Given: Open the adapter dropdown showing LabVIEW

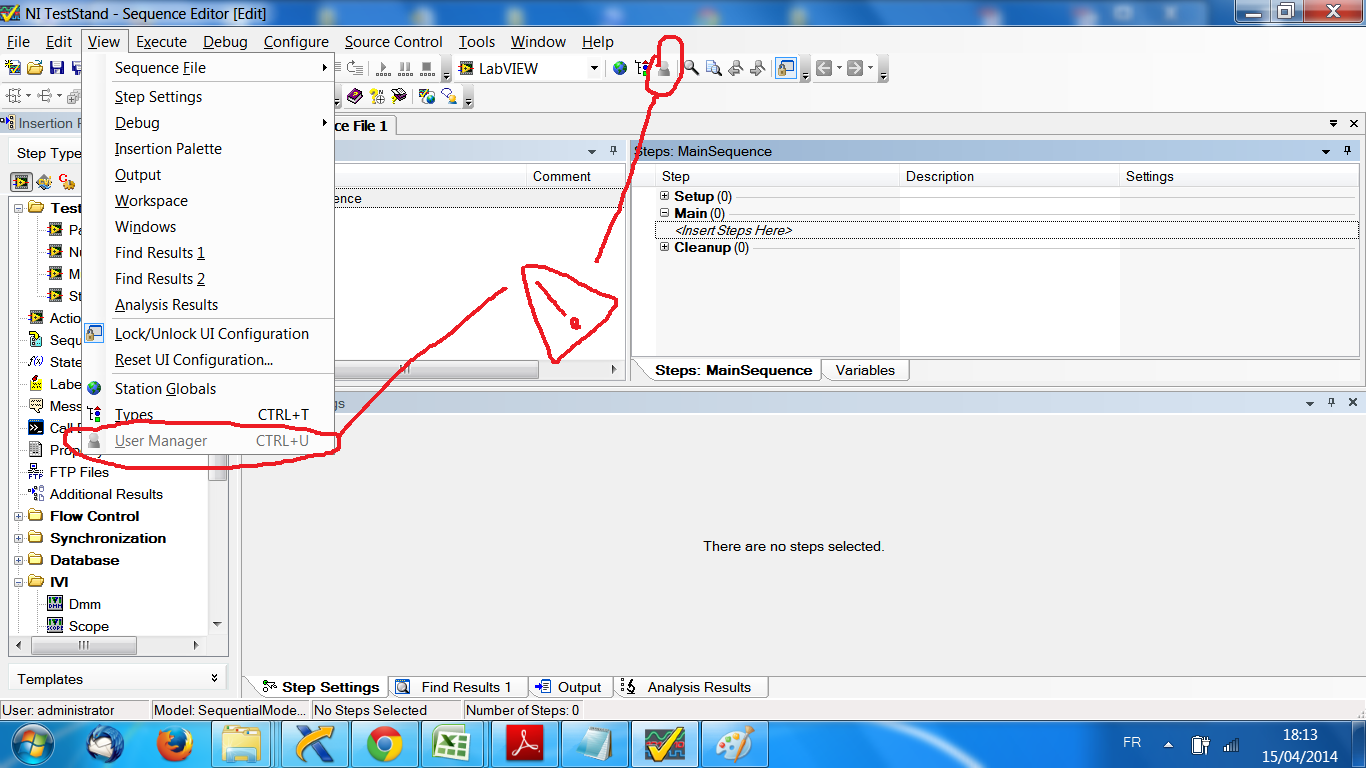Looking at the screenshot, I should 593,68.
